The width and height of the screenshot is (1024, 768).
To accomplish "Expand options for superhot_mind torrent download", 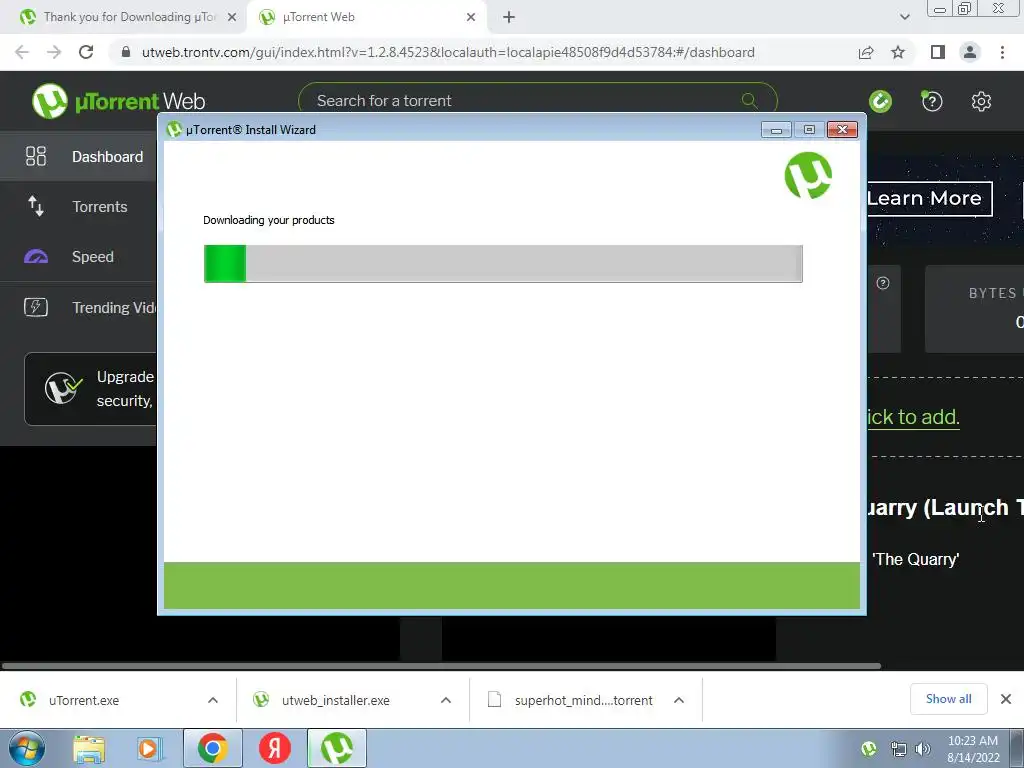I will click(x=679, y=700).
